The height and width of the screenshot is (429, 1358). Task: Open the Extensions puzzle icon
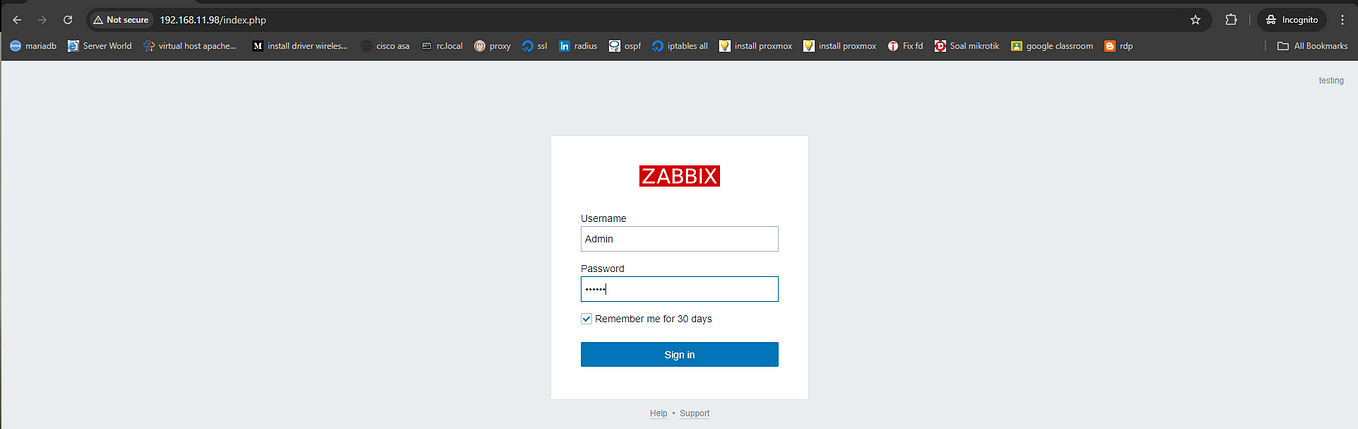pos(1231,19)
